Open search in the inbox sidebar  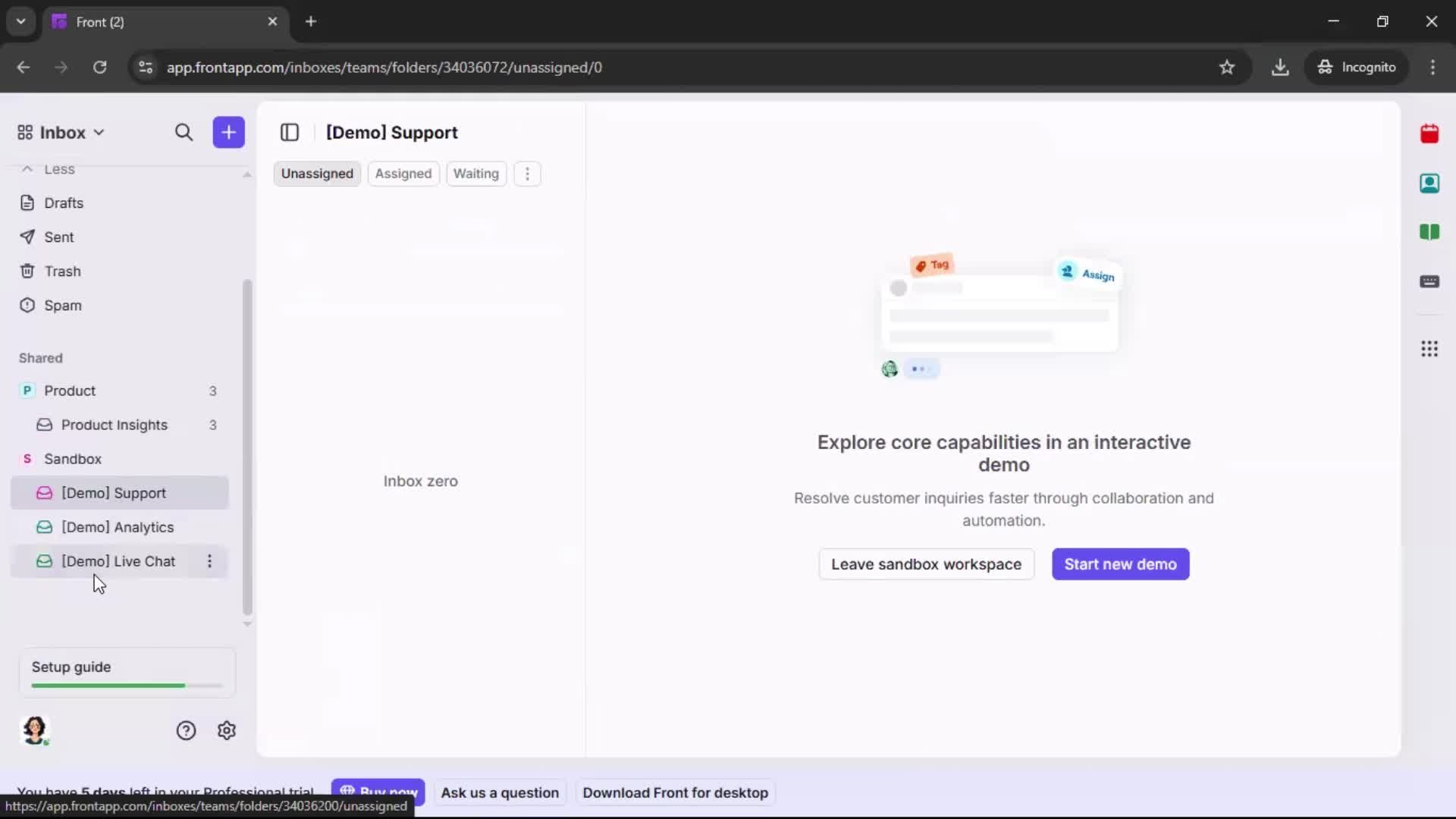pos(184,132)
